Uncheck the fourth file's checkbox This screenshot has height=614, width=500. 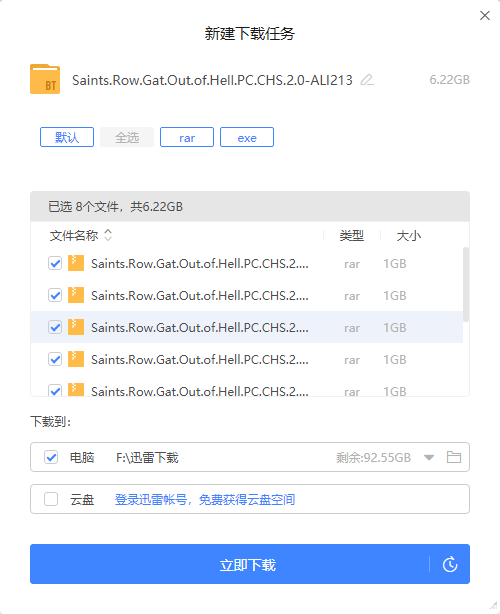(55, 359)
